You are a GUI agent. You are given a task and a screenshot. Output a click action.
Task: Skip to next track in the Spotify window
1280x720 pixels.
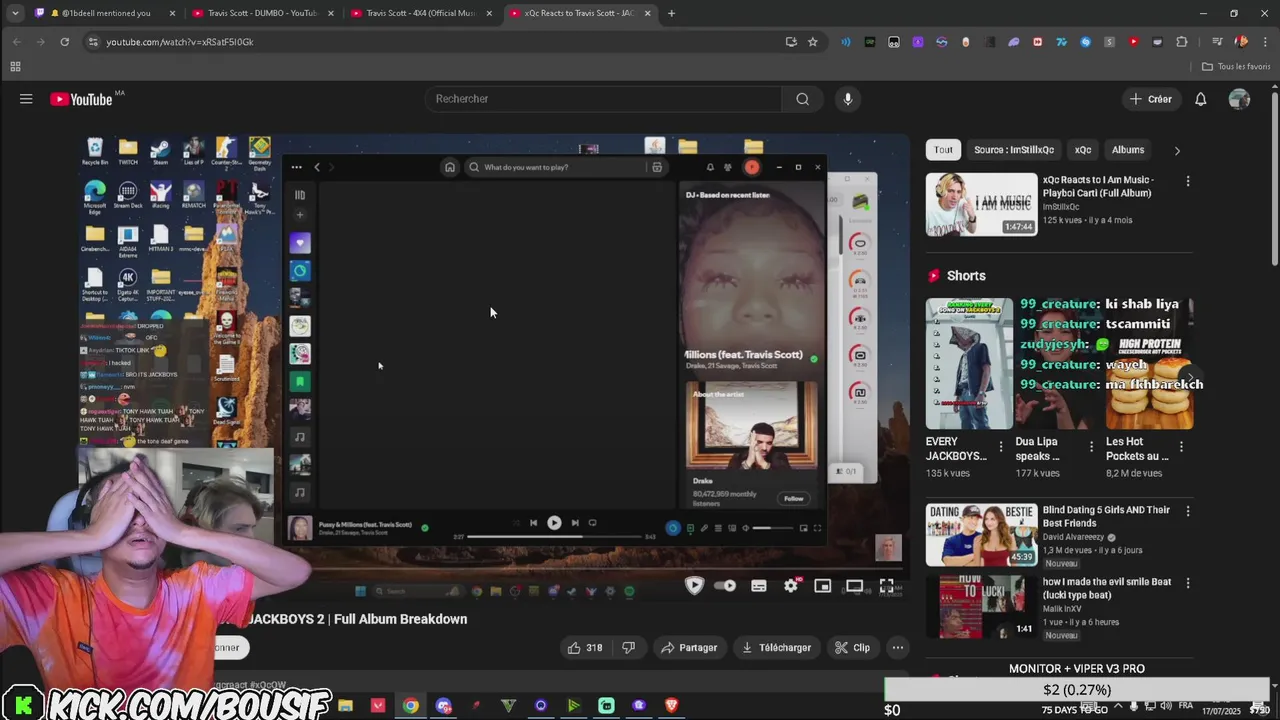point(575,522)
